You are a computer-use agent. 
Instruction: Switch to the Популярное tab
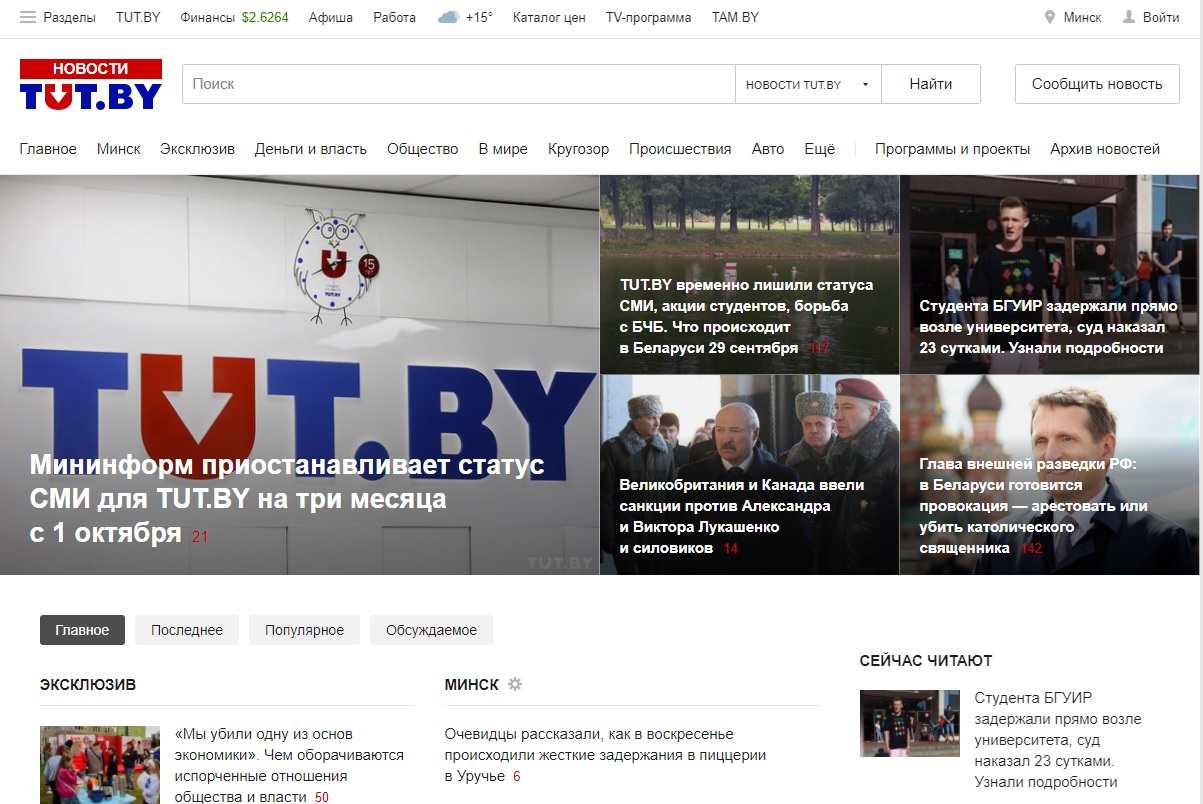click(x=304, y=630)
